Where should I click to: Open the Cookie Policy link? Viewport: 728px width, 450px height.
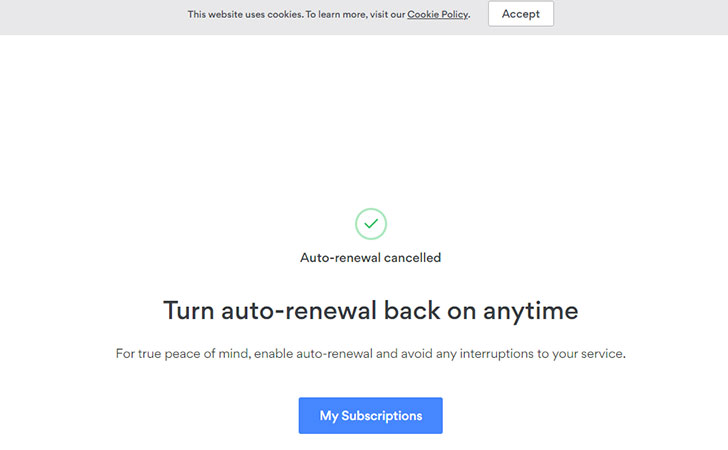tap(438, 14)
